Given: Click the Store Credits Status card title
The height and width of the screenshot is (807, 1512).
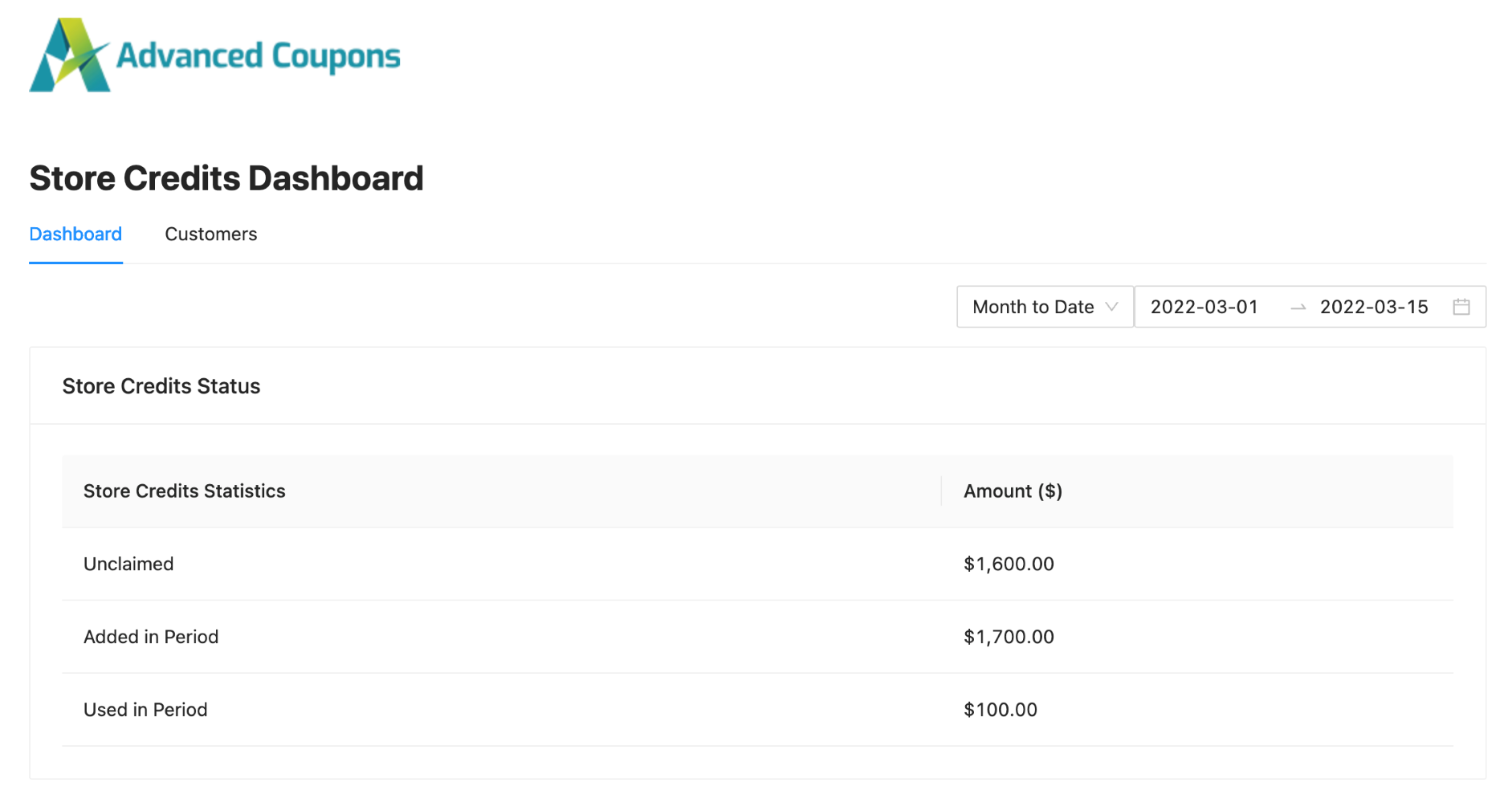Looking at the screenshot, I should click(161, 386).
